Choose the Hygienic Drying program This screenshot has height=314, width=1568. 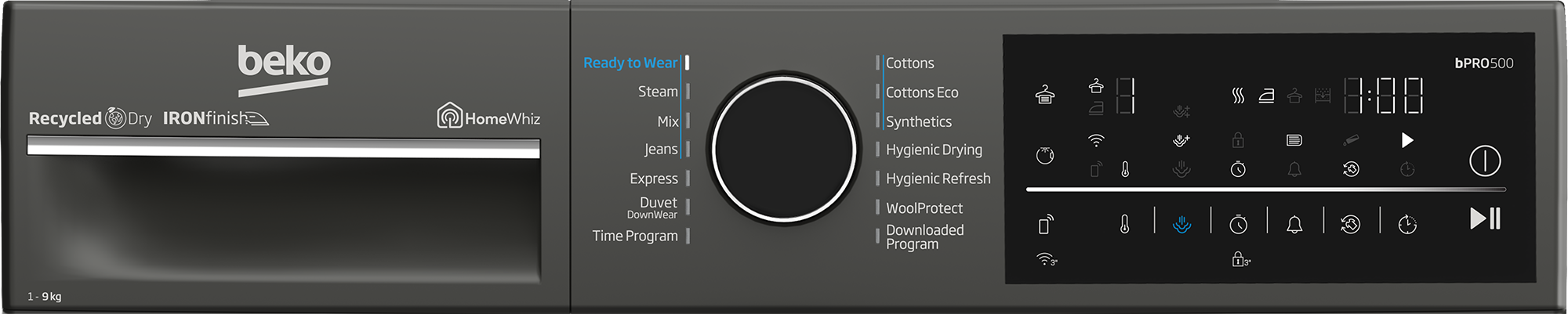[933, 150]
